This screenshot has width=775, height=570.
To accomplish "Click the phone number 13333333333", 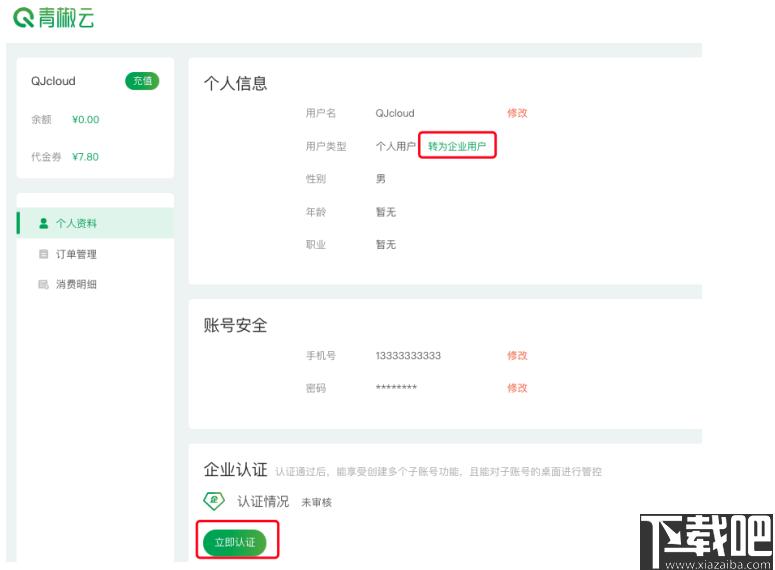I will point(408,355).
